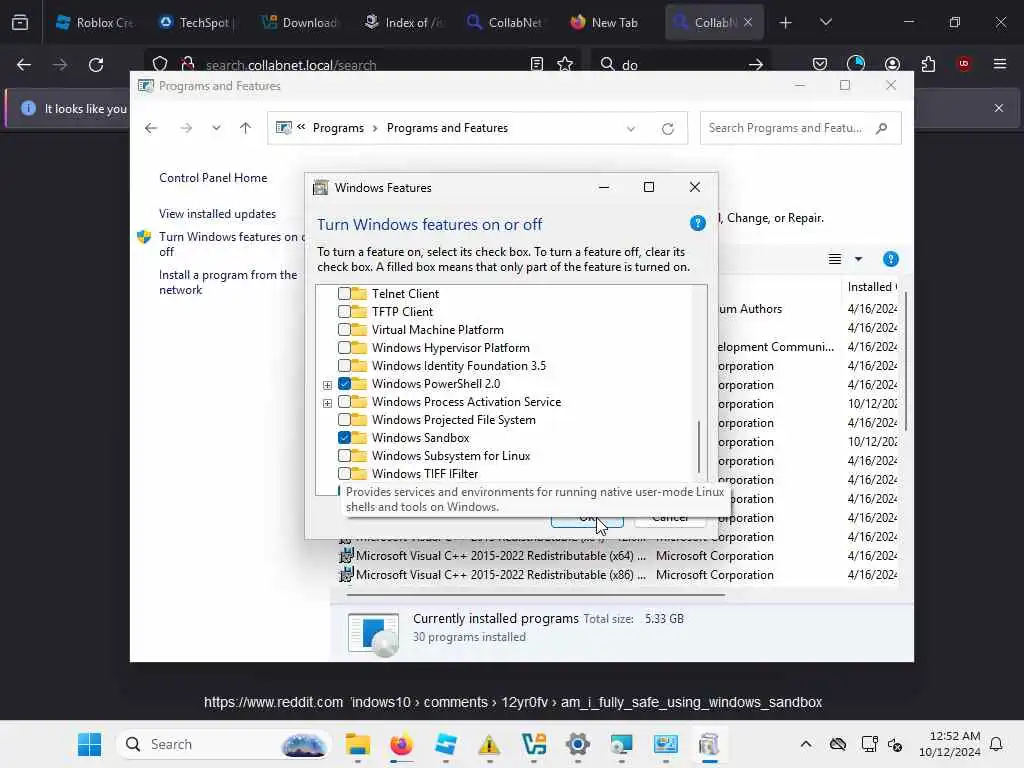Switch to the Download tab
This screenshot has width=1024, height=768.
300,22
